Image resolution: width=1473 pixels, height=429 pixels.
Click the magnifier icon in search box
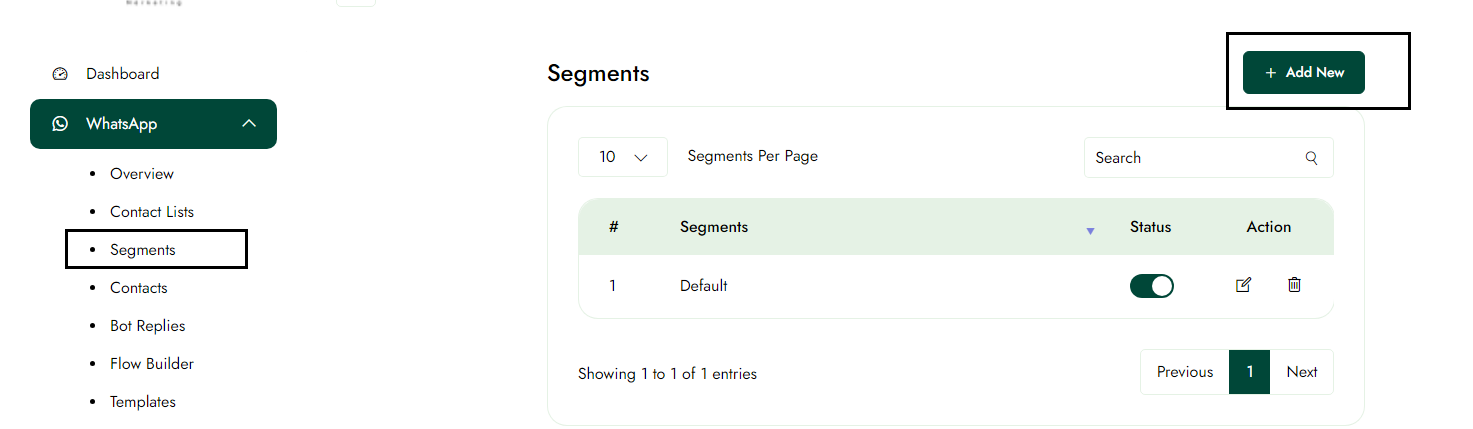(x=1312, y=158)
